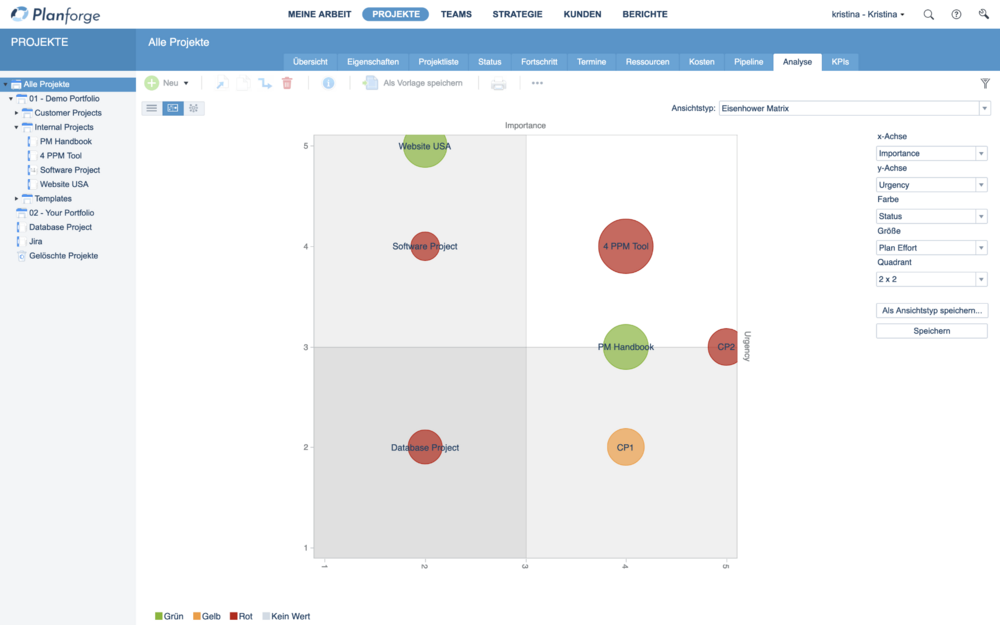1000x625 pixels.
Task: Select the matrix chart view toggle
Action: coord(173,108)
